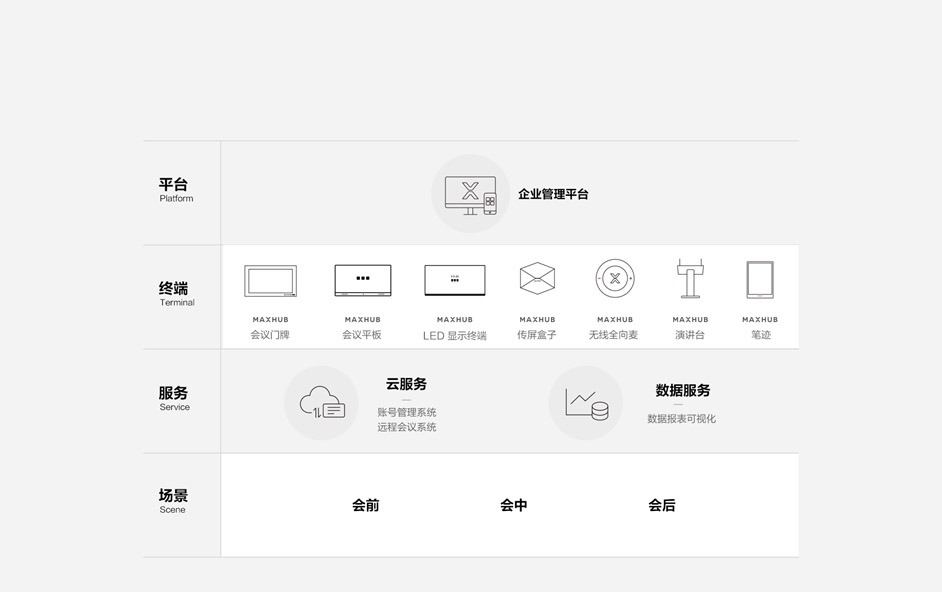Switch to the 会中 scene tab
This screenshot has height=592, width=942.
[x=514, y=505]
